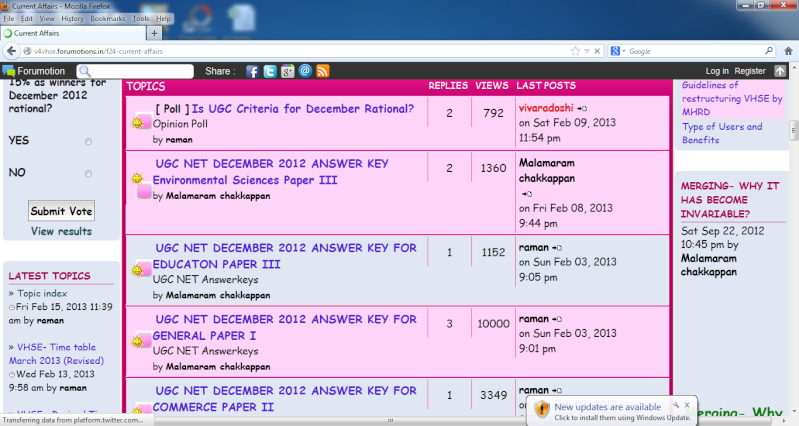799x426 pixels.
Task: Click the horizontal scrollbar at the bottom
Action: [x=391, y=421]
